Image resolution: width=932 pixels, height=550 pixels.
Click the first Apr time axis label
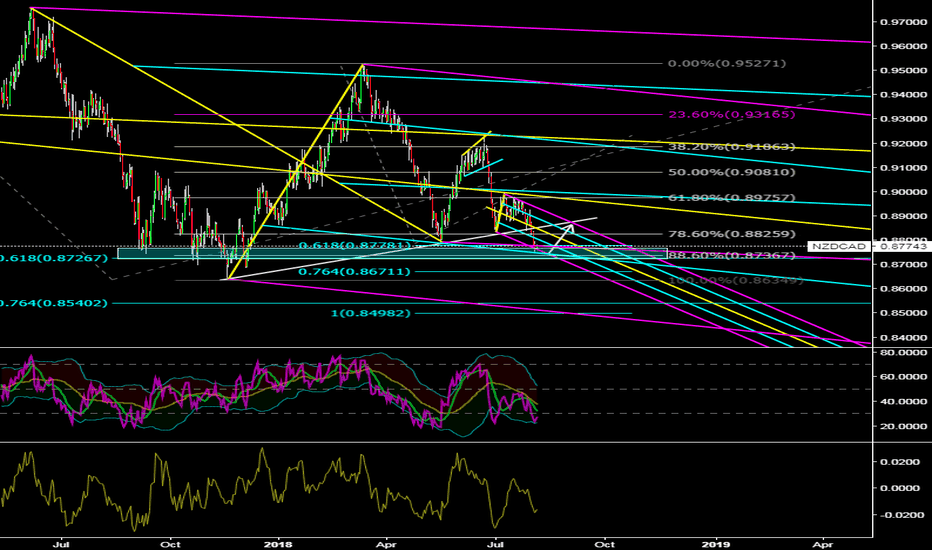387,544
